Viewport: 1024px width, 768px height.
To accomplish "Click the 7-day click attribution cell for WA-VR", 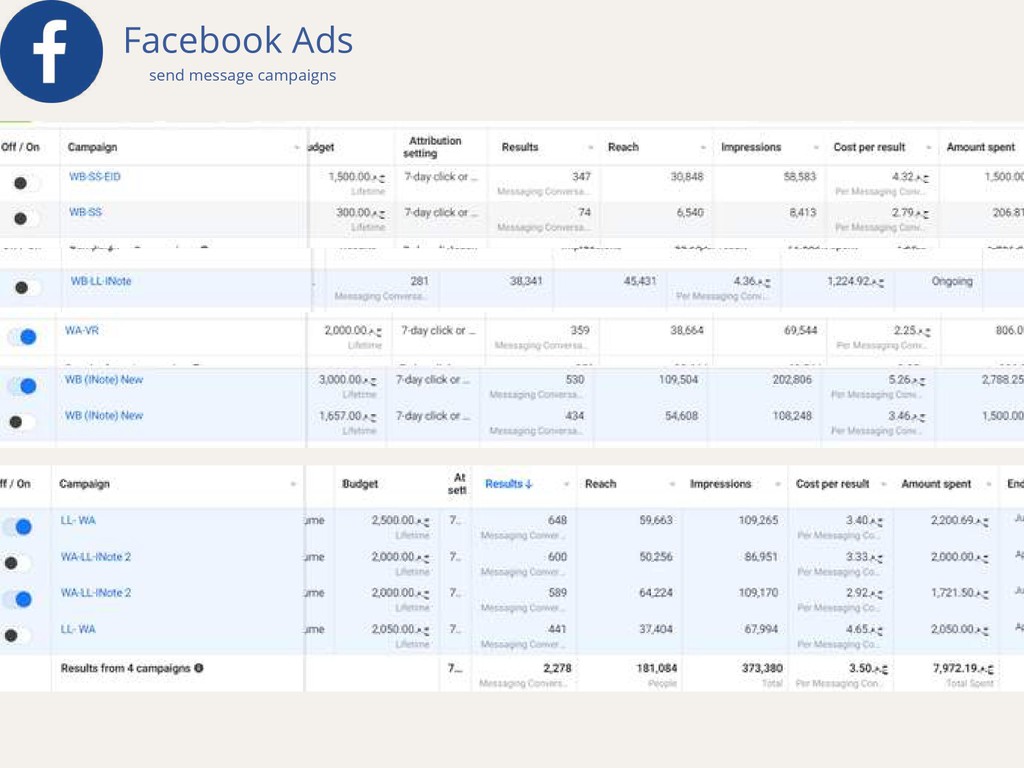I will tap(438, 330).
